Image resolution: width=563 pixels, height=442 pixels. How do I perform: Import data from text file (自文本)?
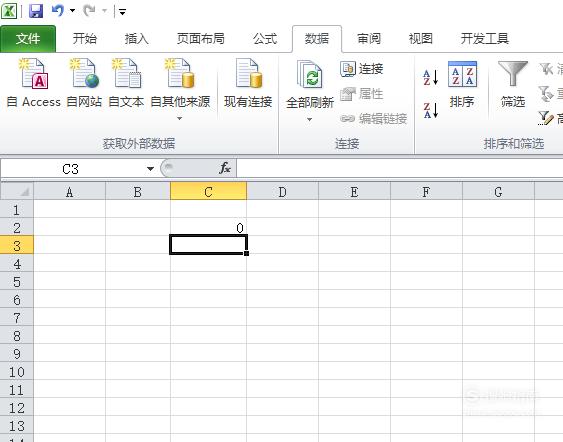pos(126,83)
